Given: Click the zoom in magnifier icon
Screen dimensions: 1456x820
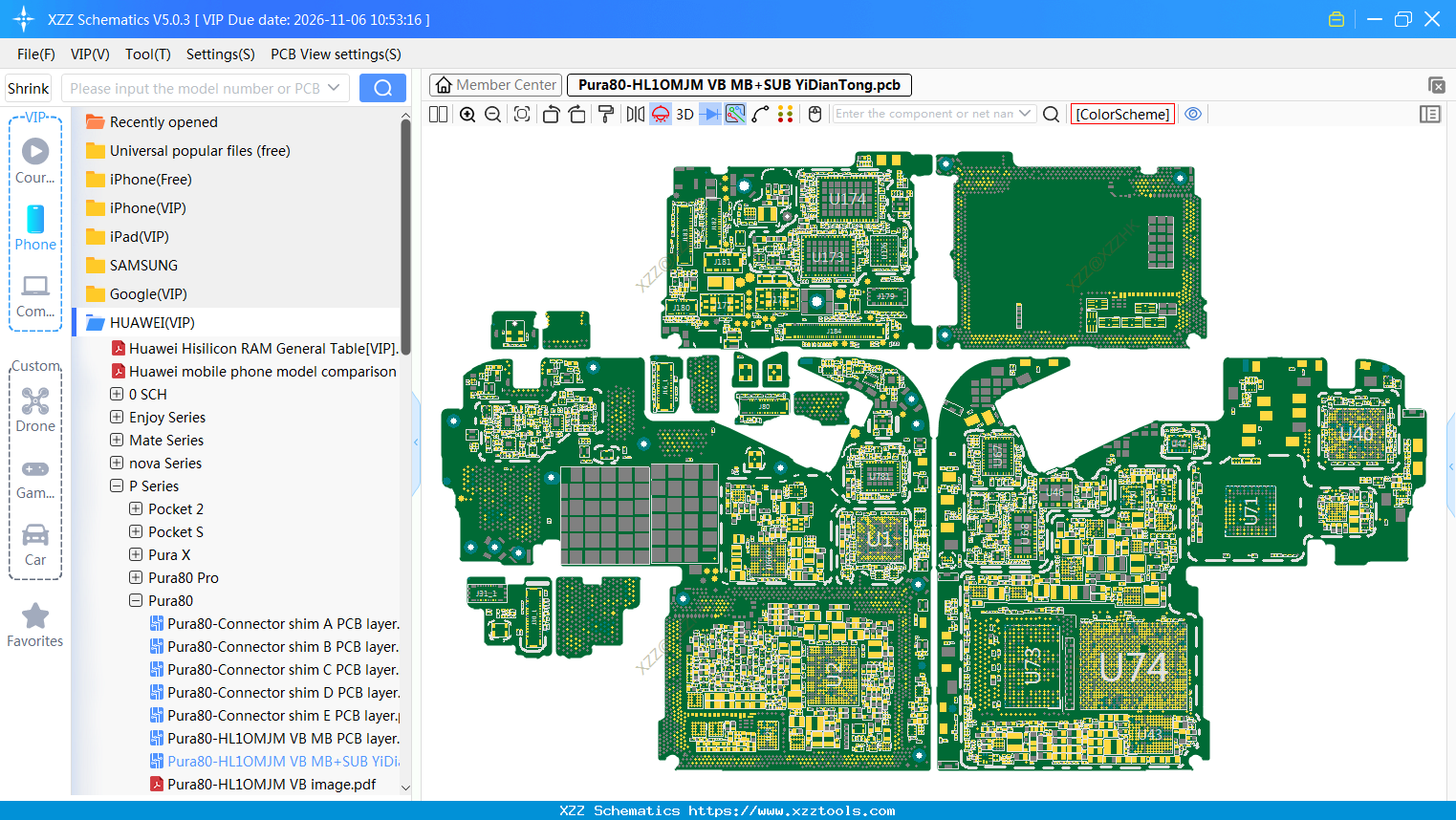Looking at the screenshot, I should click(x=467, y=115).
